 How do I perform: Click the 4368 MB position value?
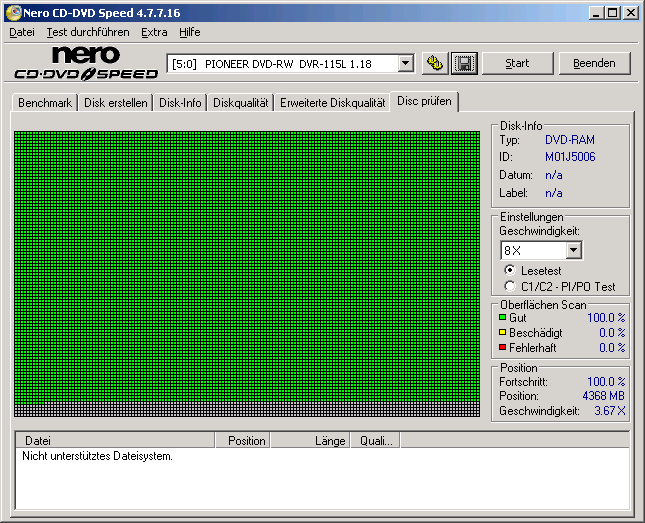(x=603, y=396)
